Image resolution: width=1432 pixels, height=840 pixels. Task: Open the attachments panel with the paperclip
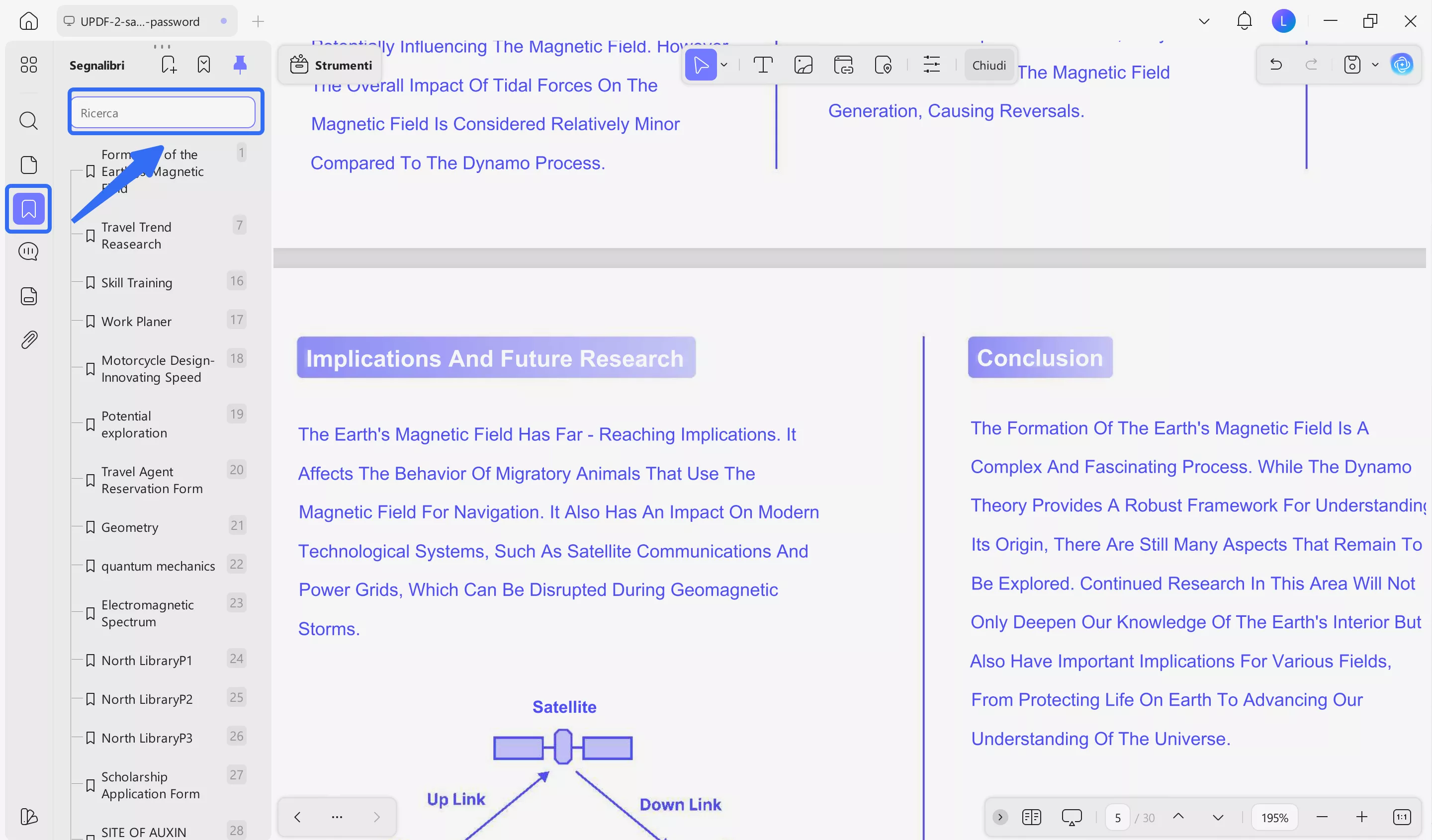28,339
